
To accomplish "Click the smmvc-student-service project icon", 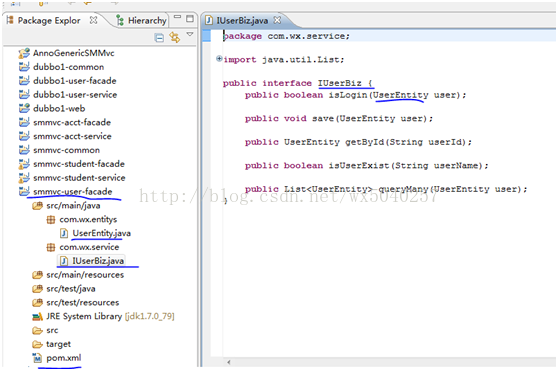I will click(24, 178).
